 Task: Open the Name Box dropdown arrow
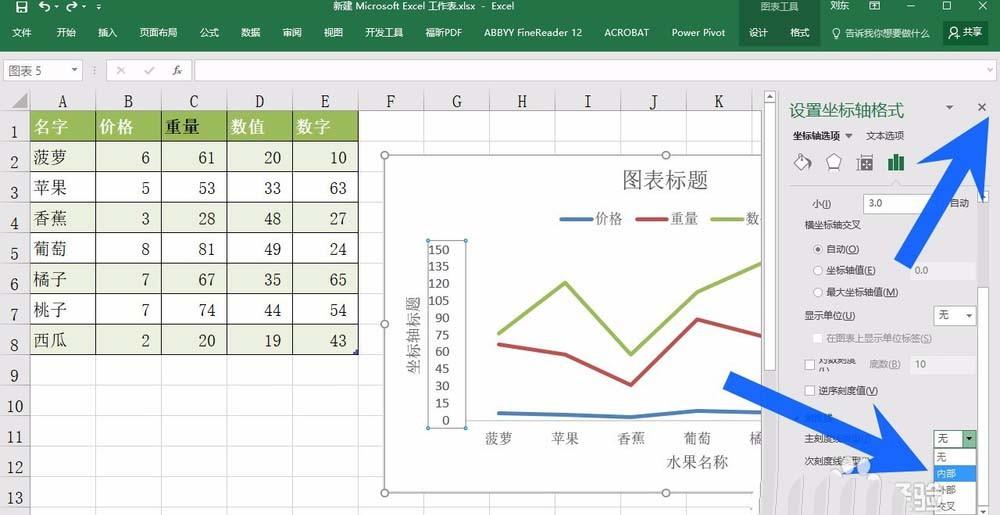pos(74,71)
